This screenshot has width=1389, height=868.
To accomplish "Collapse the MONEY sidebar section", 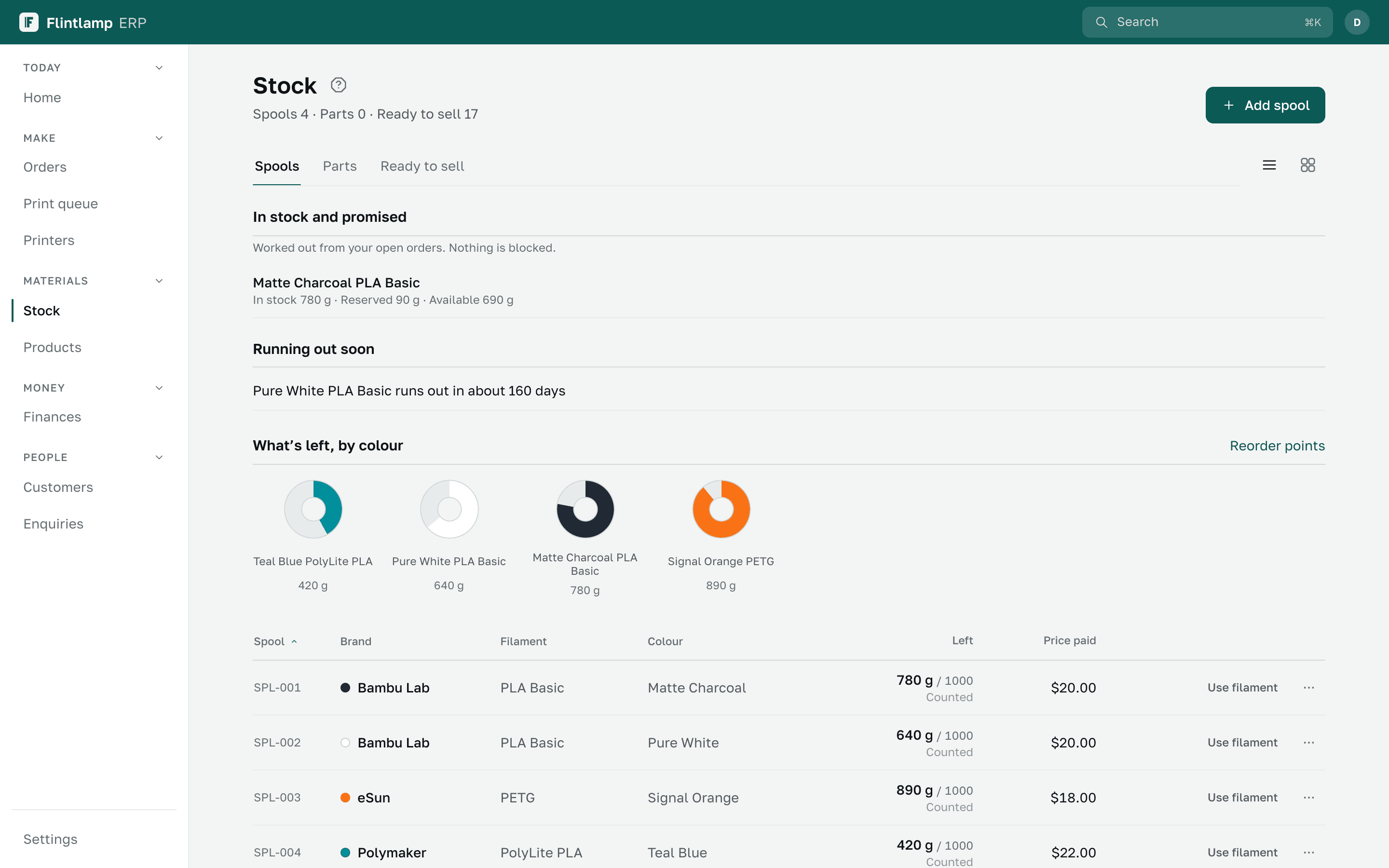I will [x=159, y=388].
